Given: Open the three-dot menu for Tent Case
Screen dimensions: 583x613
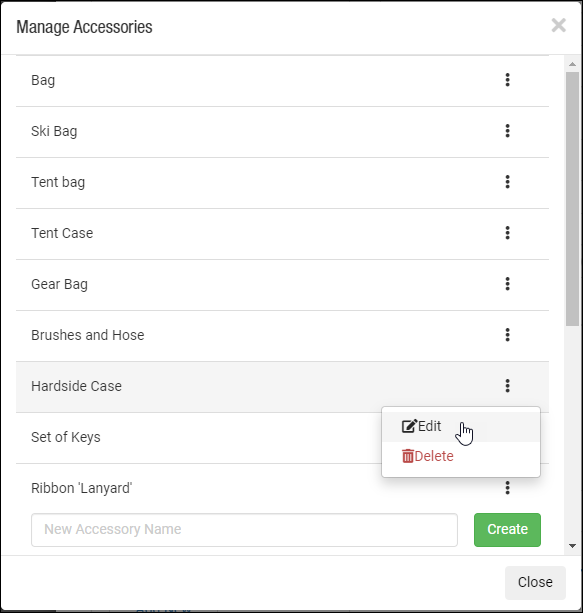Looking at the screenshot, I should (507, 233).
